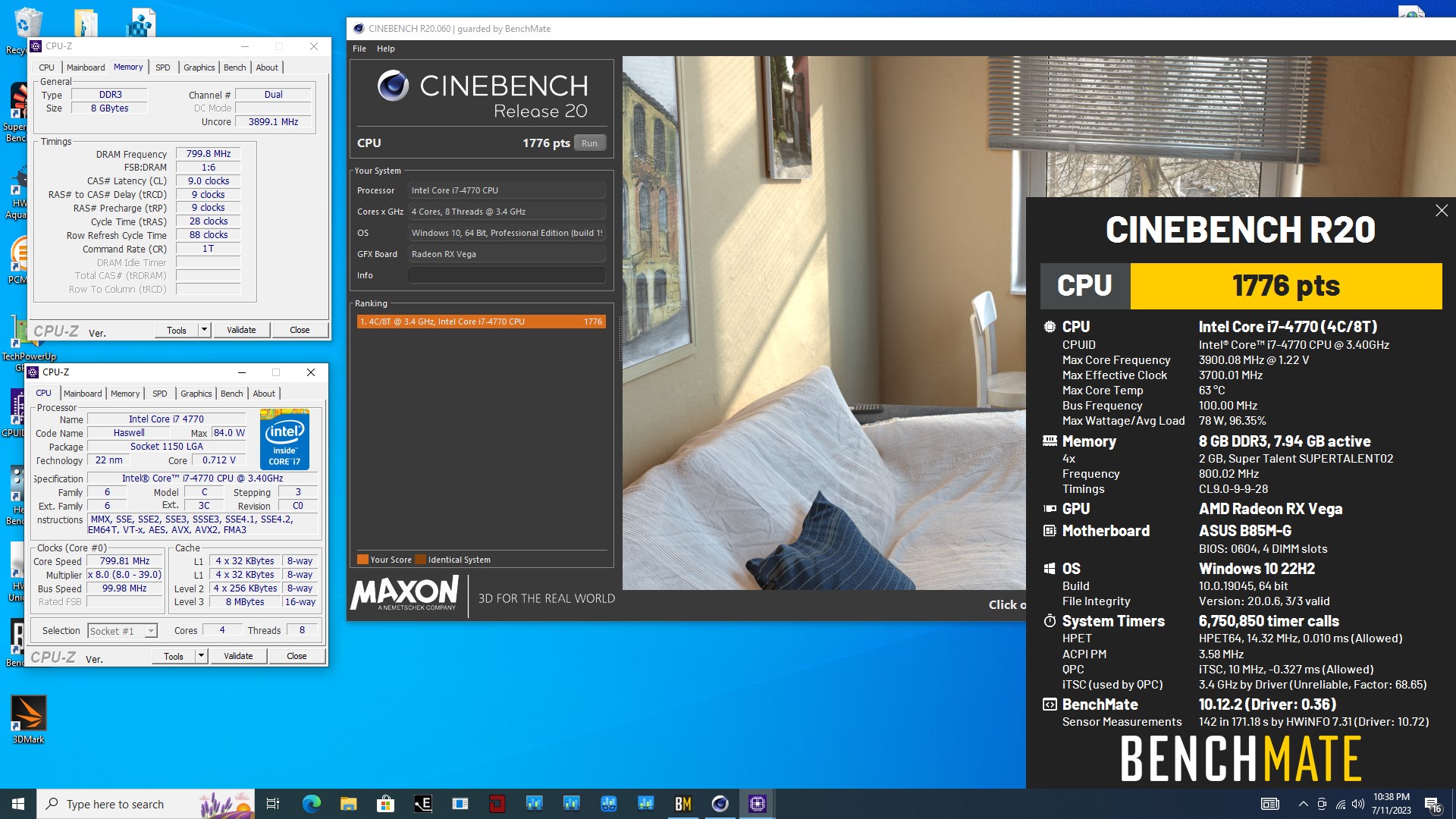1456x819 pixels.
Task: Click the GPU icon in BenchMate panel
Action: tap(1050, 509)
